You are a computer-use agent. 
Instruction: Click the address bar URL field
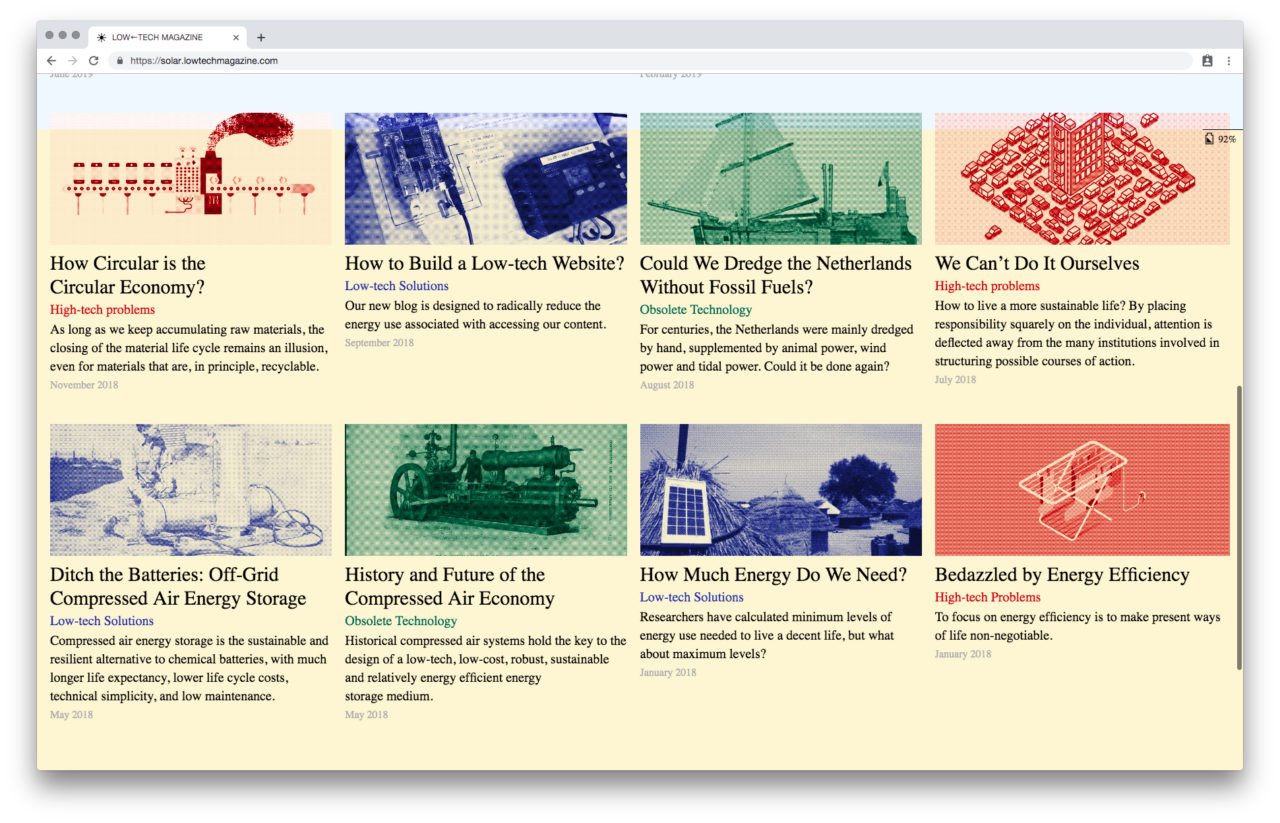pyautogui.click(x=650, y=61)
